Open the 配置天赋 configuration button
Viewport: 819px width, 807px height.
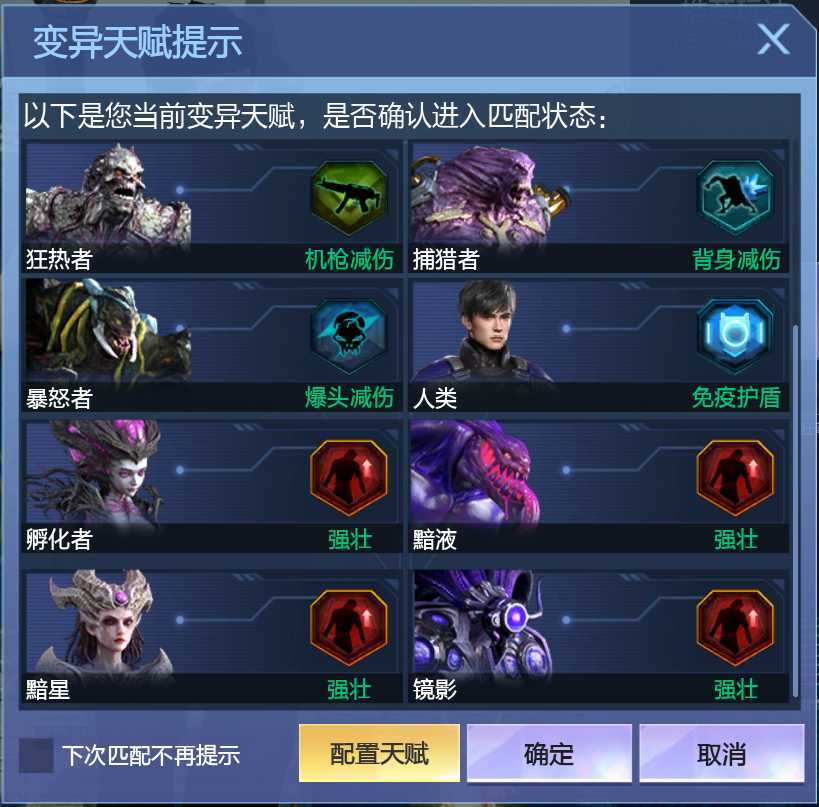click(x=379, y=753)
